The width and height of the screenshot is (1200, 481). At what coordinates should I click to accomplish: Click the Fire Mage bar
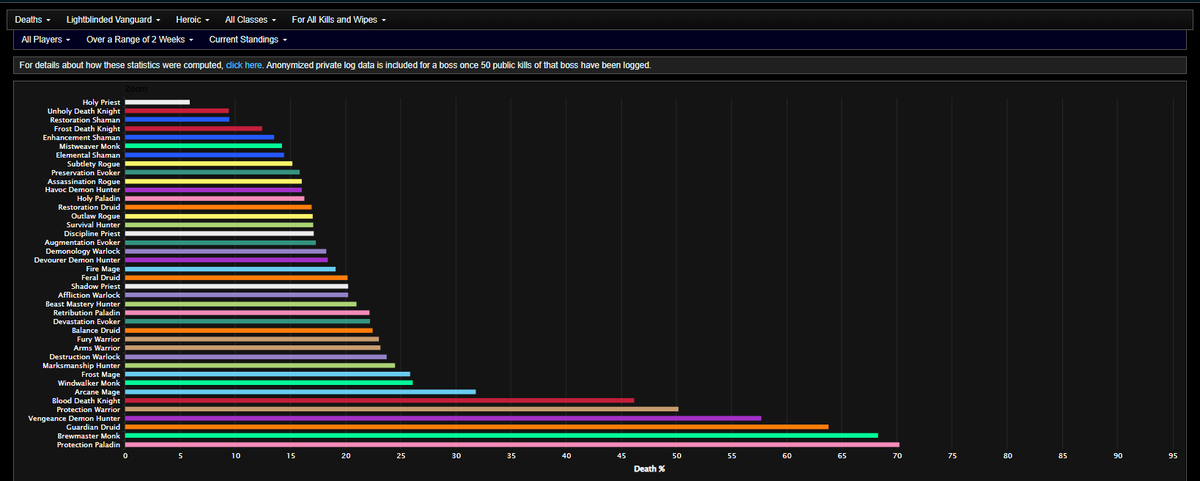[x=231, y=269]
